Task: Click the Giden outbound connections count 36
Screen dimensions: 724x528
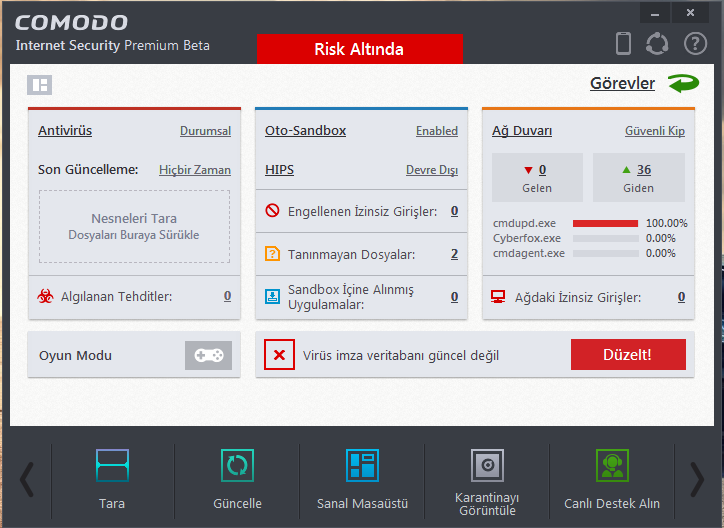Action: tap(644, 170)
